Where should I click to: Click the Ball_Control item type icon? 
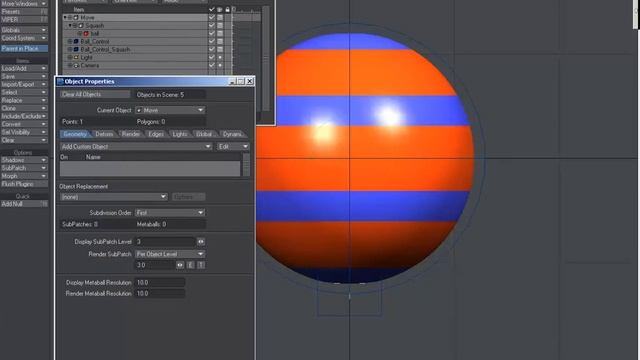pyautogui.click(x=76, y=42)
